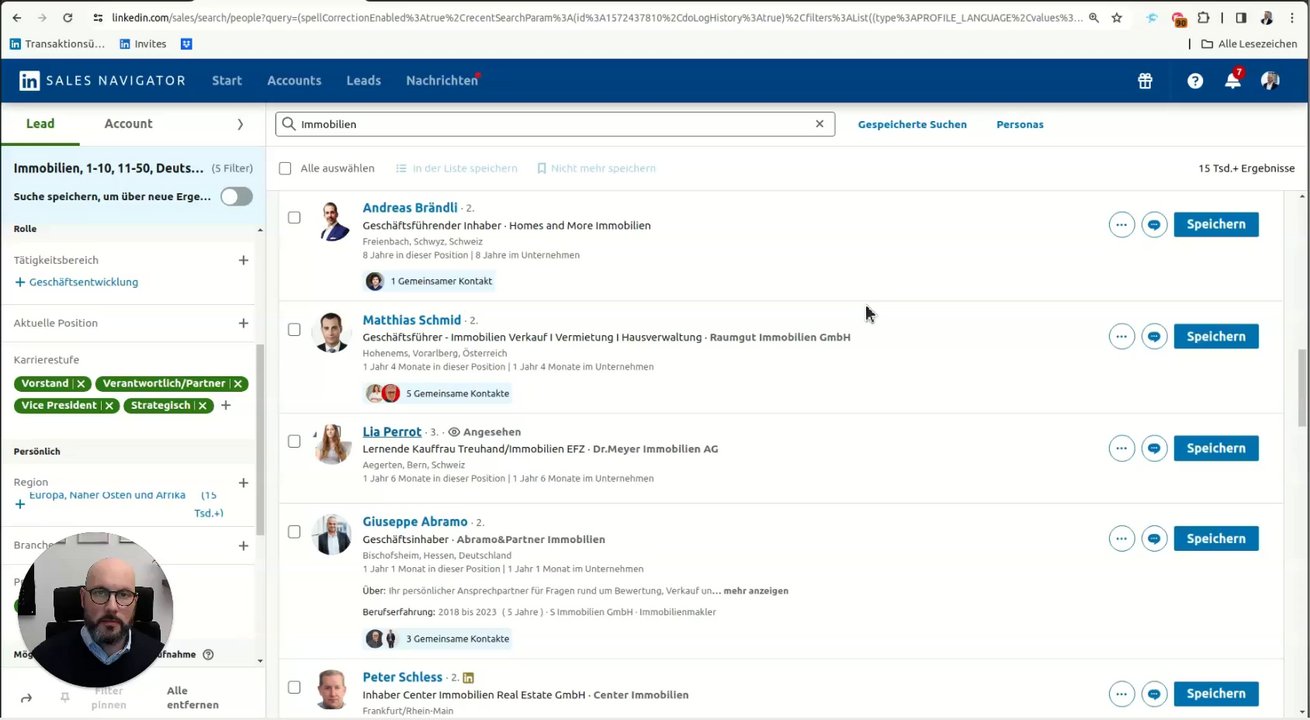Open the notifications bell
The height and width of the screenshot is (720, 1310).
click(1233, 81)
